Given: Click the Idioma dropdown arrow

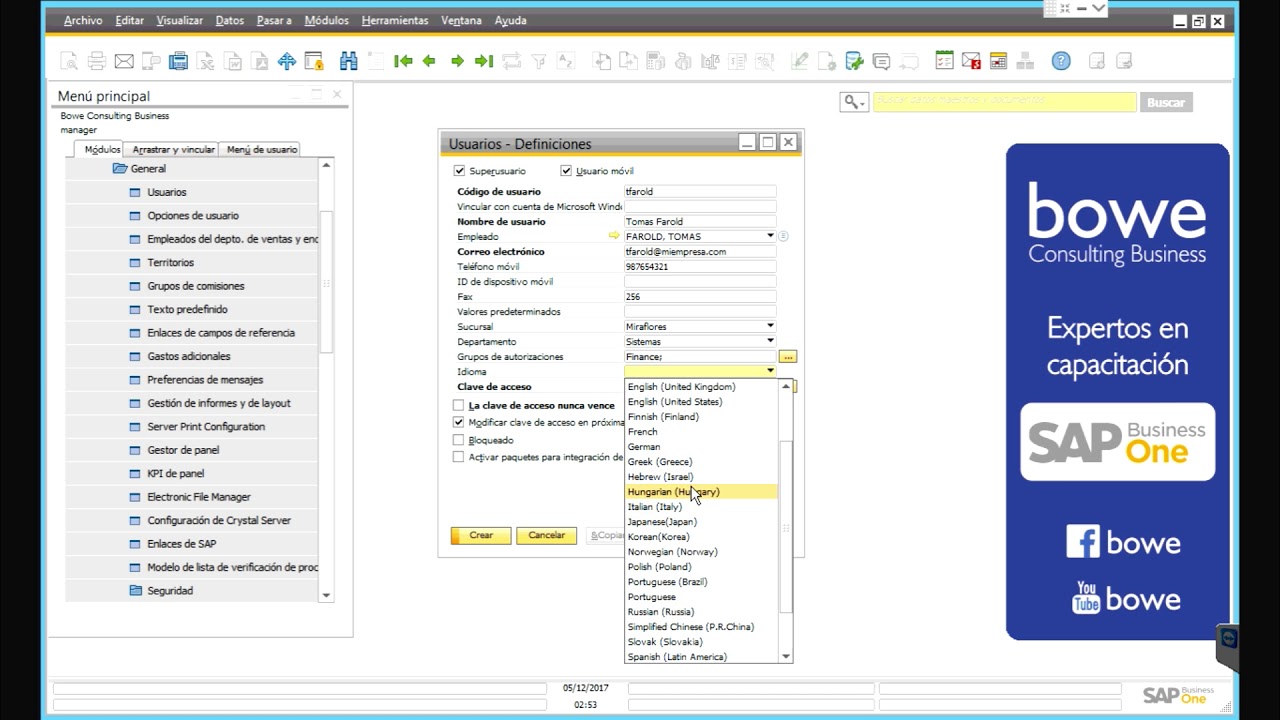Looking at the screenshot, I should [770, 371].
